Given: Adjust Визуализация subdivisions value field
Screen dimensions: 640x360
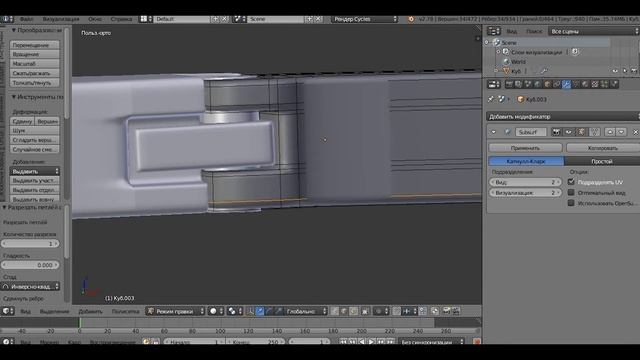Looking at the screenshot, I should click(525, 192).
